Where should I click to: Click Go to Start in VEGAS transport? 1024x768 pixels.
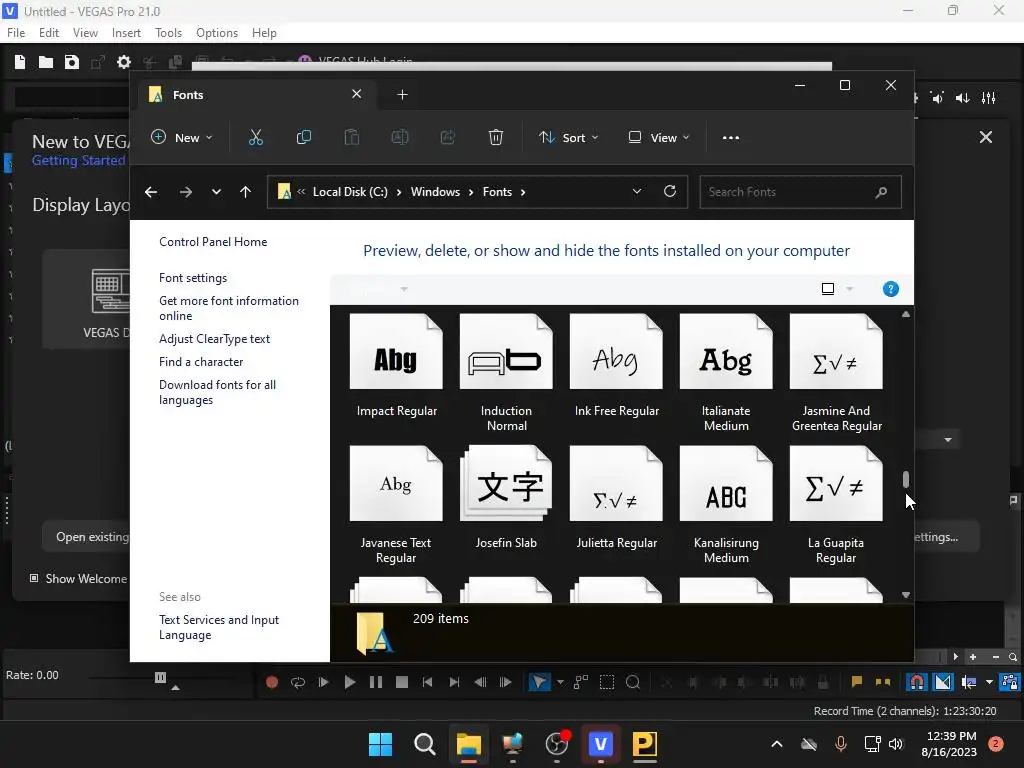[x=428, y=682]
